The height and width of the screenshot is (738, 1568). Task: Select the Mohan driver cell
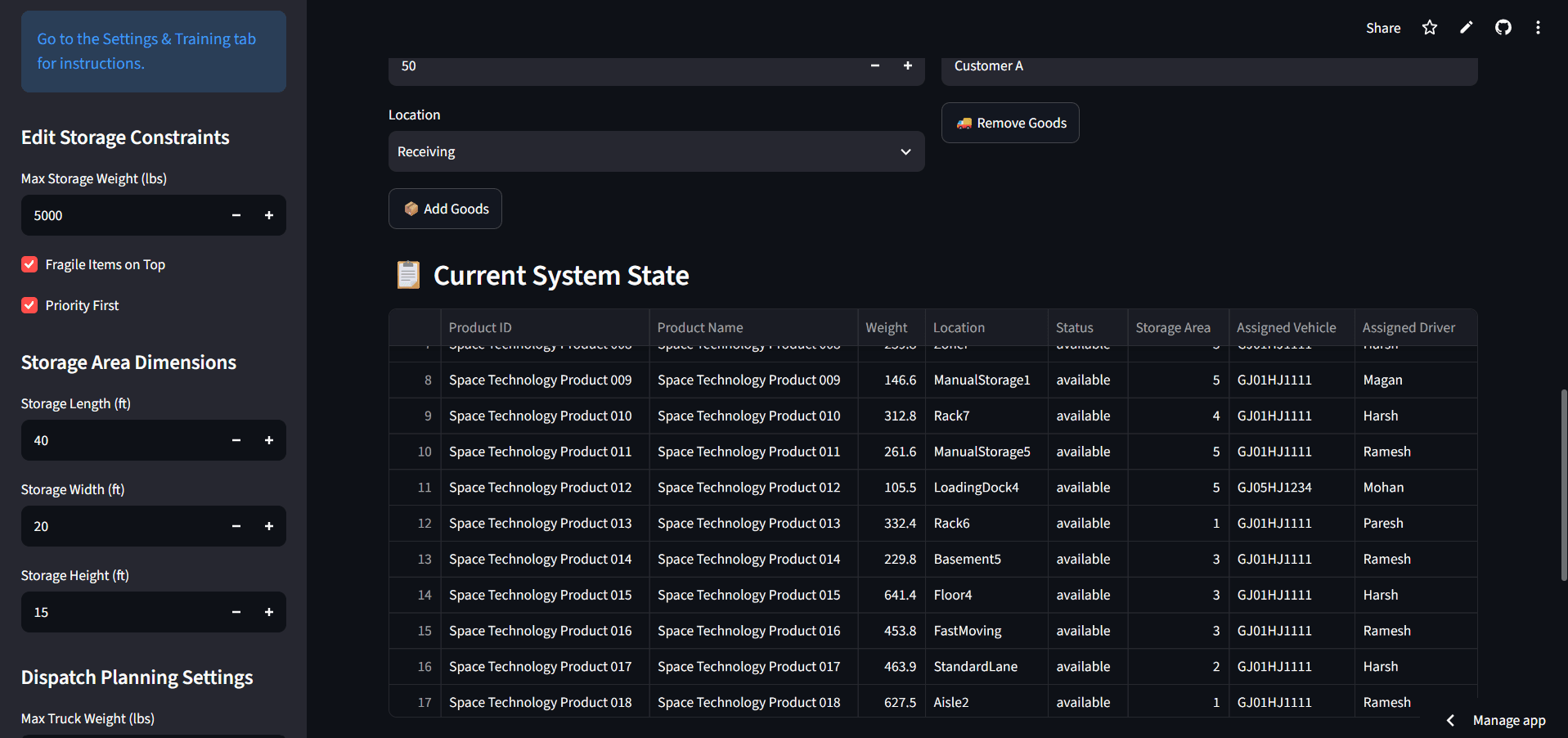[1416, 488]
